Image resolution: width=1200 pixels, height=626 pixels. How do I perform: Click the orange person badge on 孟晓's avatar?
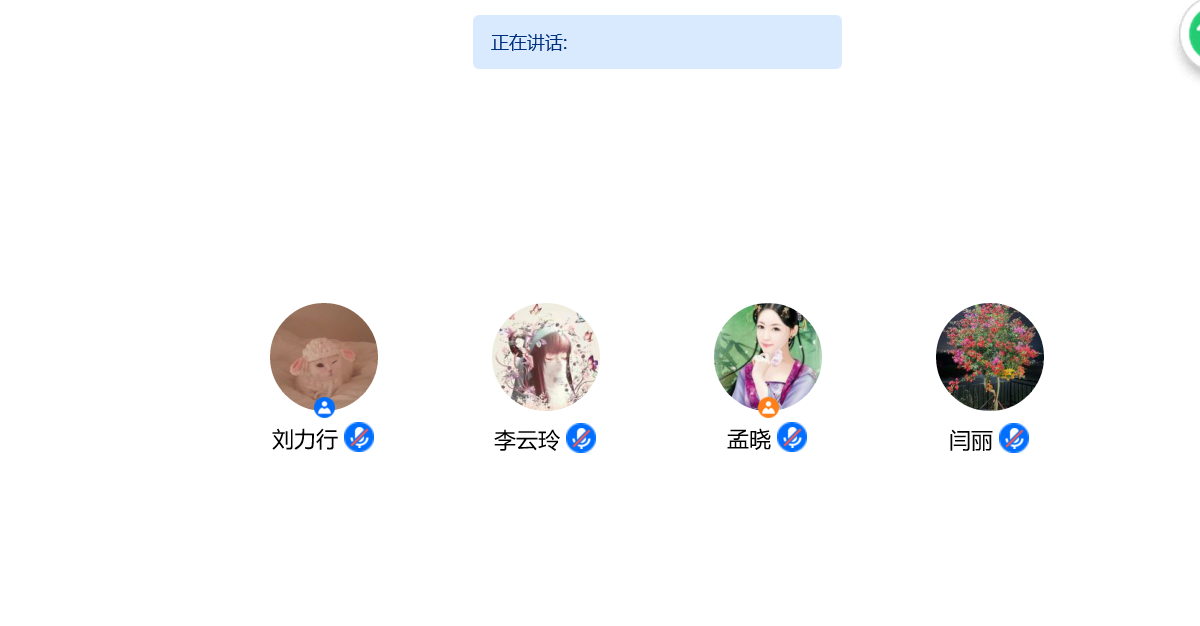768,407
